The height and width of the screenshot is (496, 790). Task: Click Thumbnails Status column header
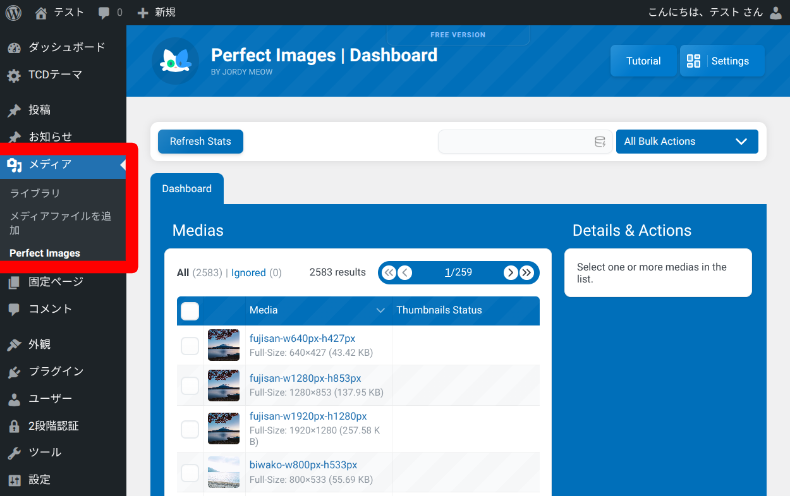[x=439, y=311]
